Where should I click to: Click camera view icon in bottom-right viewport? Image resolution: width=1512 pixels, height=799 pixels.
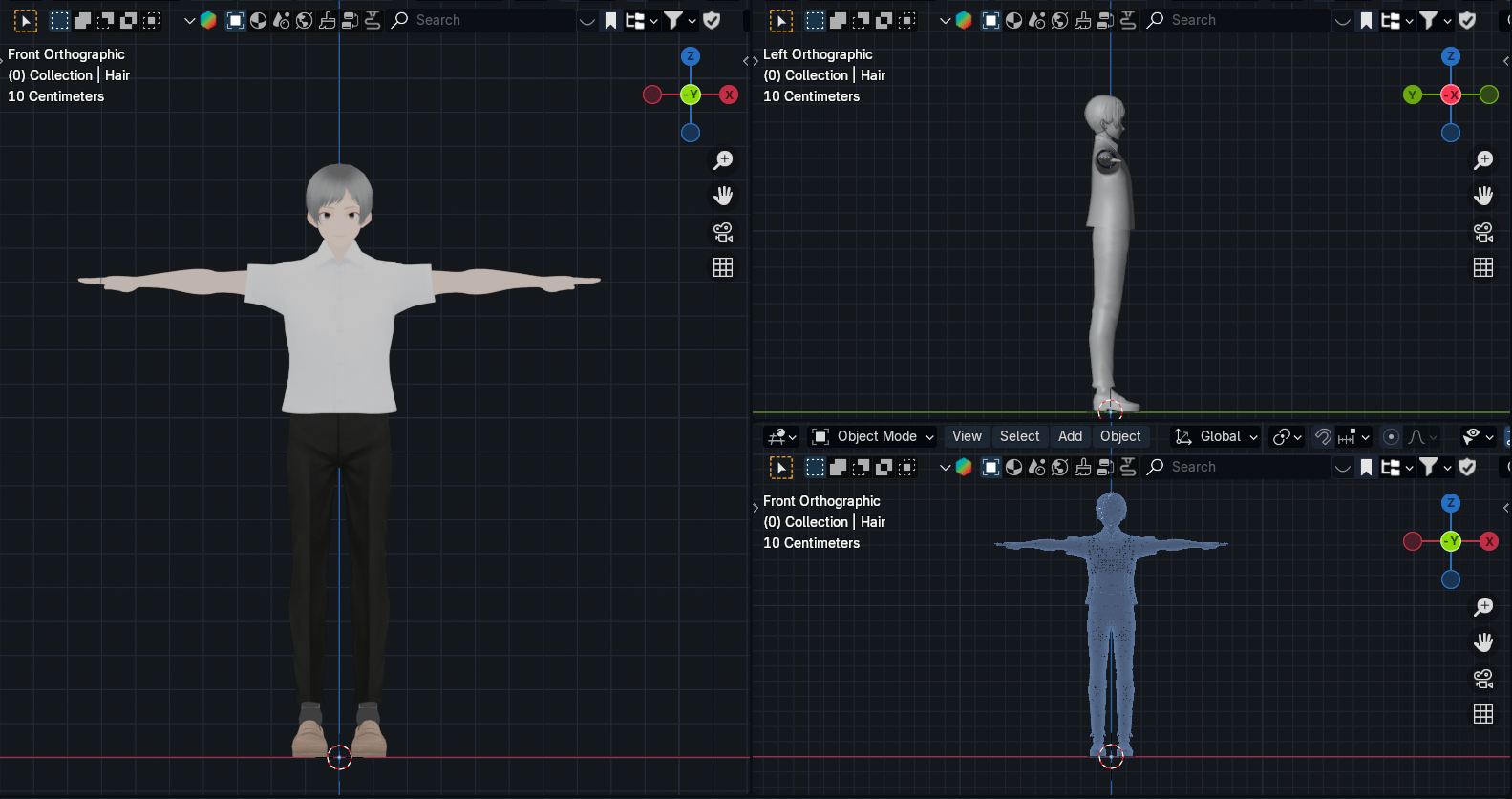click(x=1483, y=679)
